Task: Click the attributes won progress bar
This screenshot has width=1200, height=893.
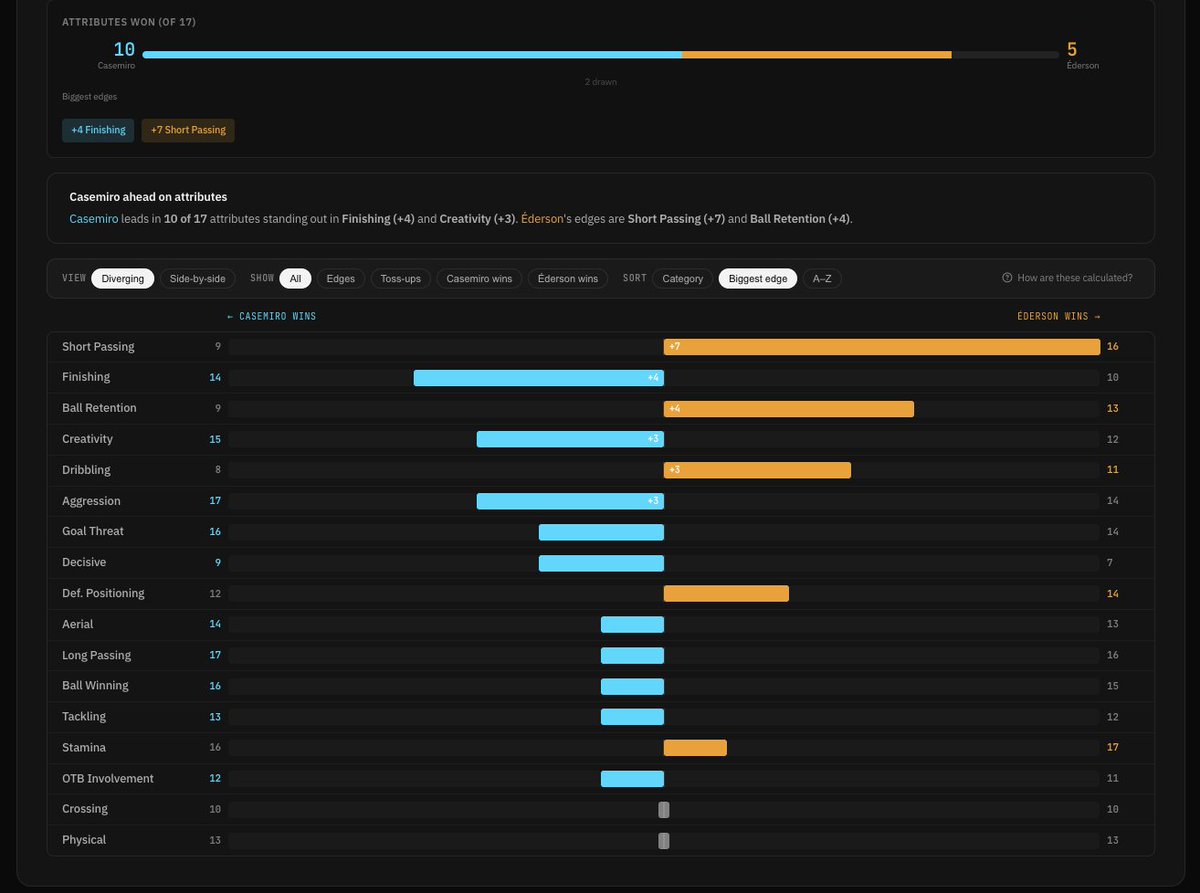Action: click(600, 55)
